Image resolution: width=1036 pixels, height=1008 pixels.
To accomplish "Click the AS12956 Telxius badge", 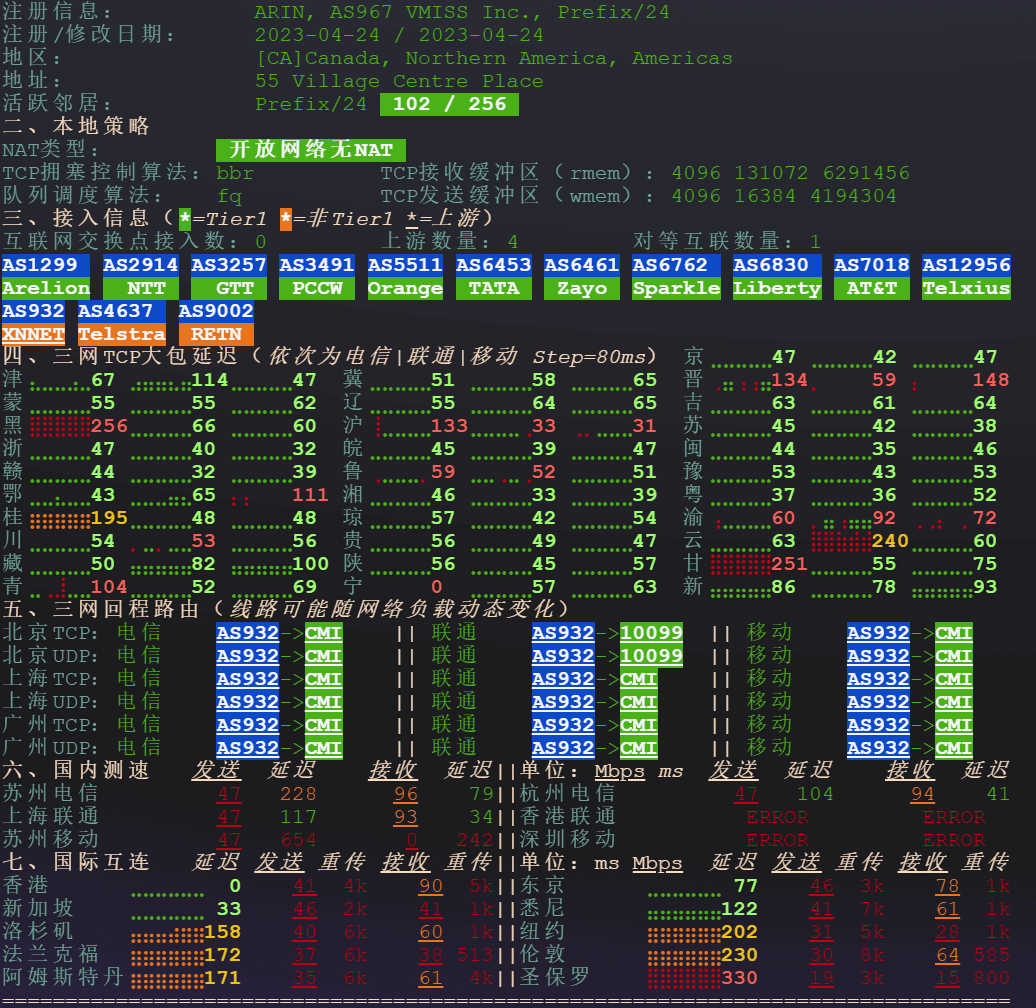I will click(966, 277).
